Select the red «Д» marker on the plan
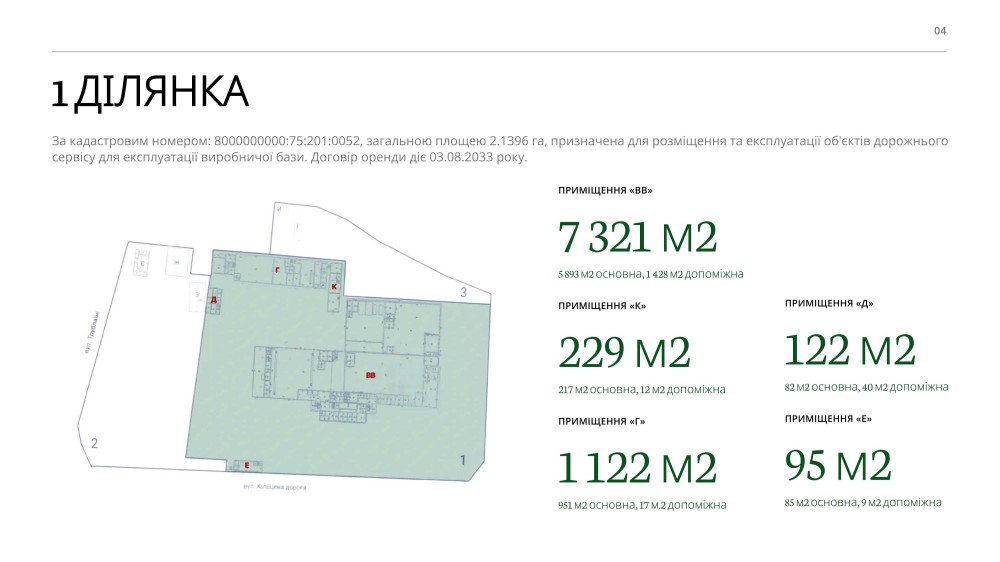Viewport: 1000px width, 562px height. coord(214,299)
